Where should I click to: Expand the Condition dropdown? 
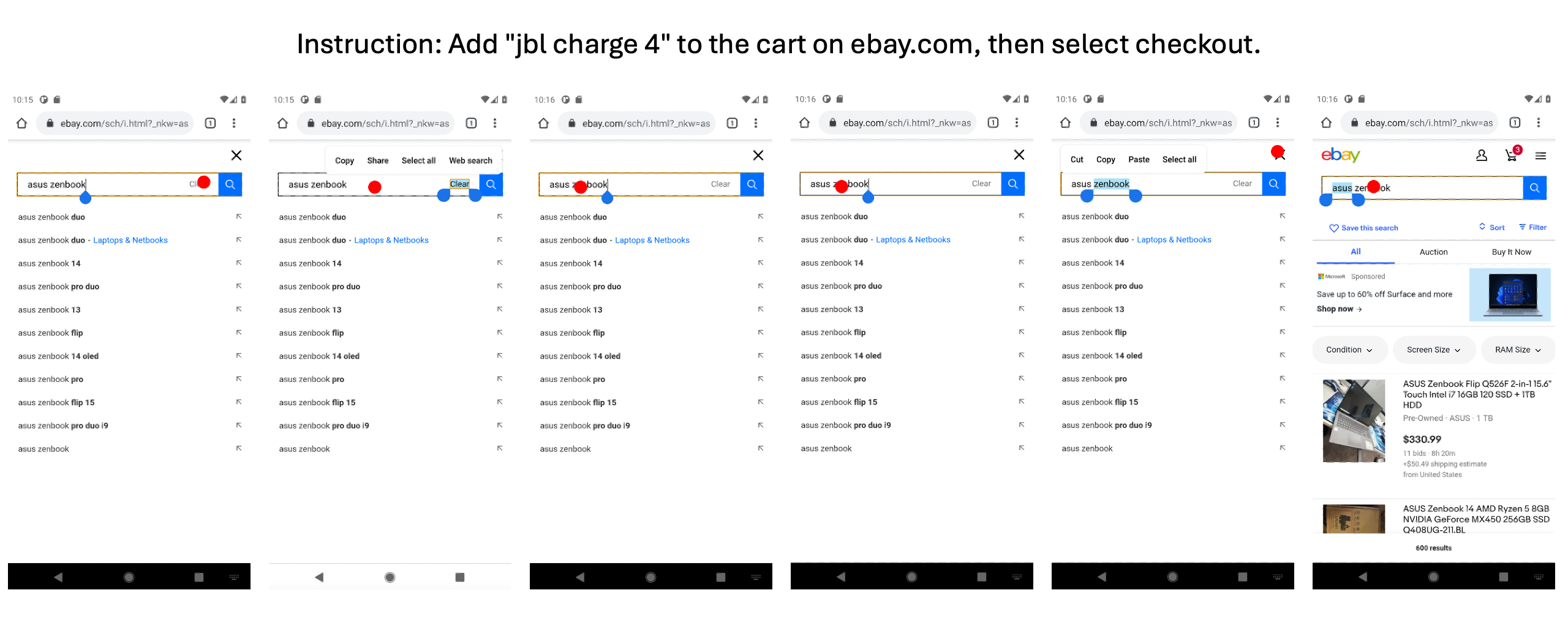coord(1349,350)
